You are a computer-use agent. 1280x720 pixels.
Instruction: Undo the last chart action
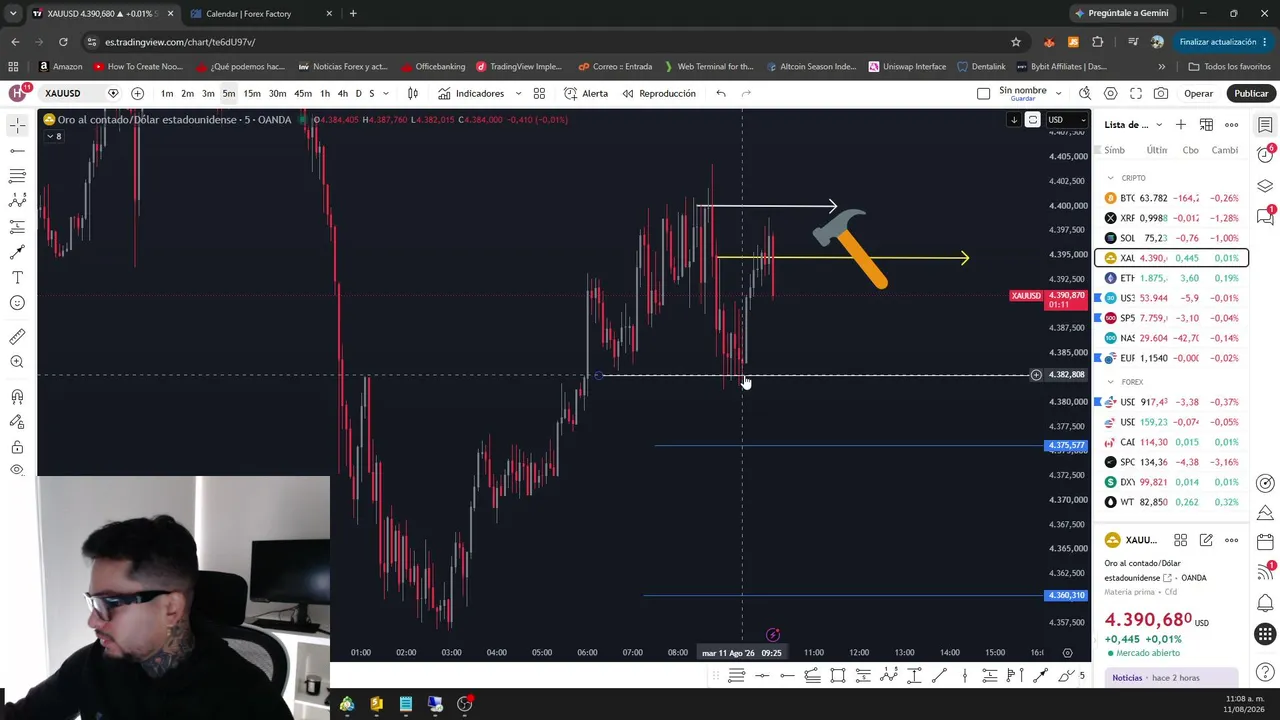[721, 93]
